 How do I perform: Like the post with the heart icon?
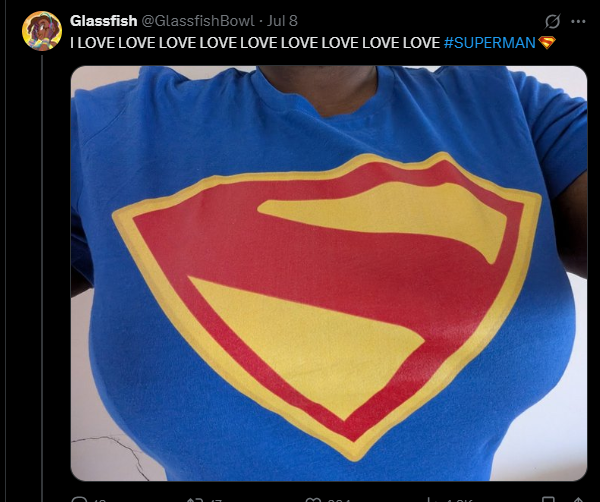[x=313, y=500]
